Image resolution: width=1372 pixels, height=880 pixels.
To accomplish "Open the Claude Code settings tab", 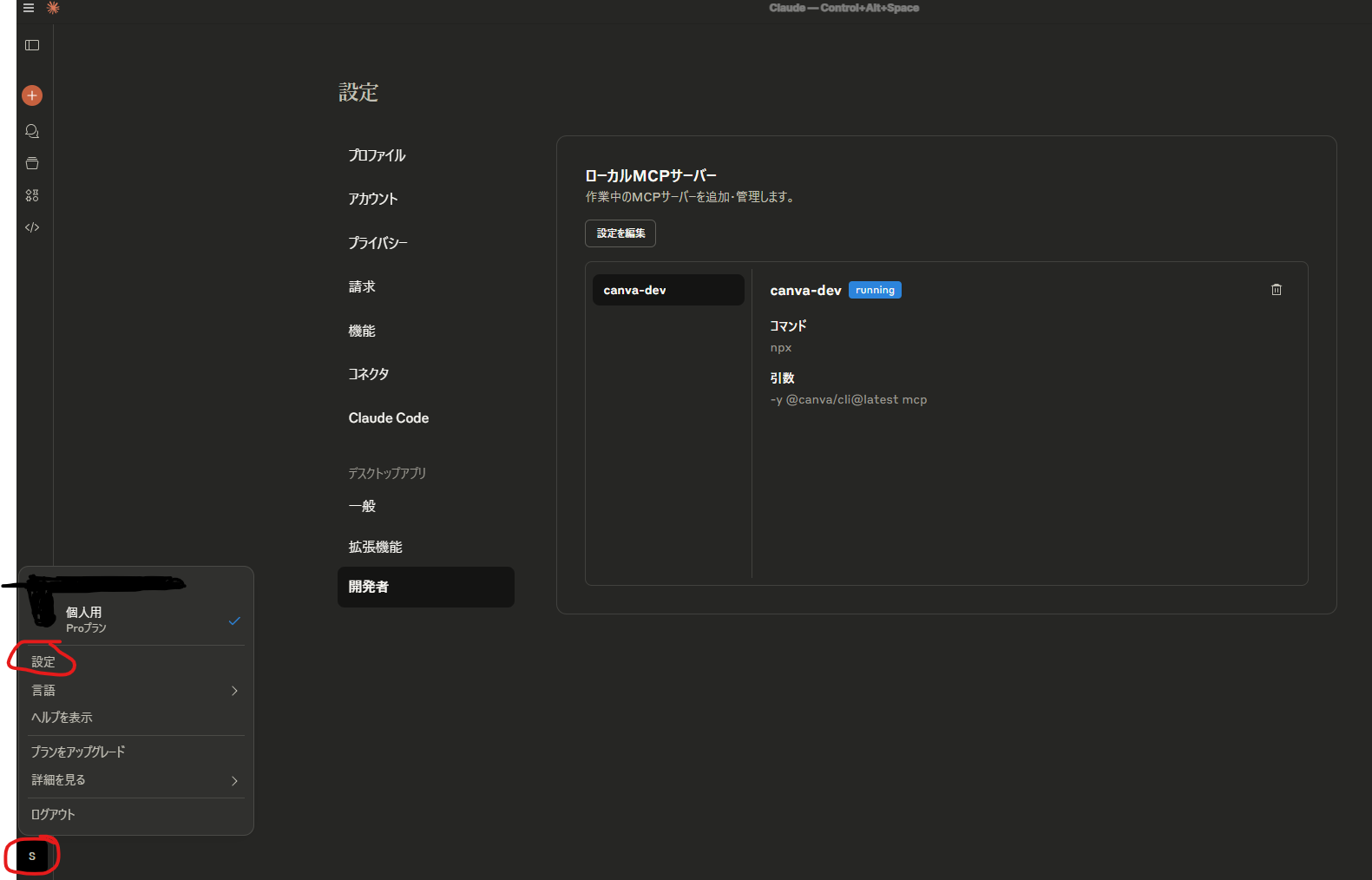I will [425, 418].
